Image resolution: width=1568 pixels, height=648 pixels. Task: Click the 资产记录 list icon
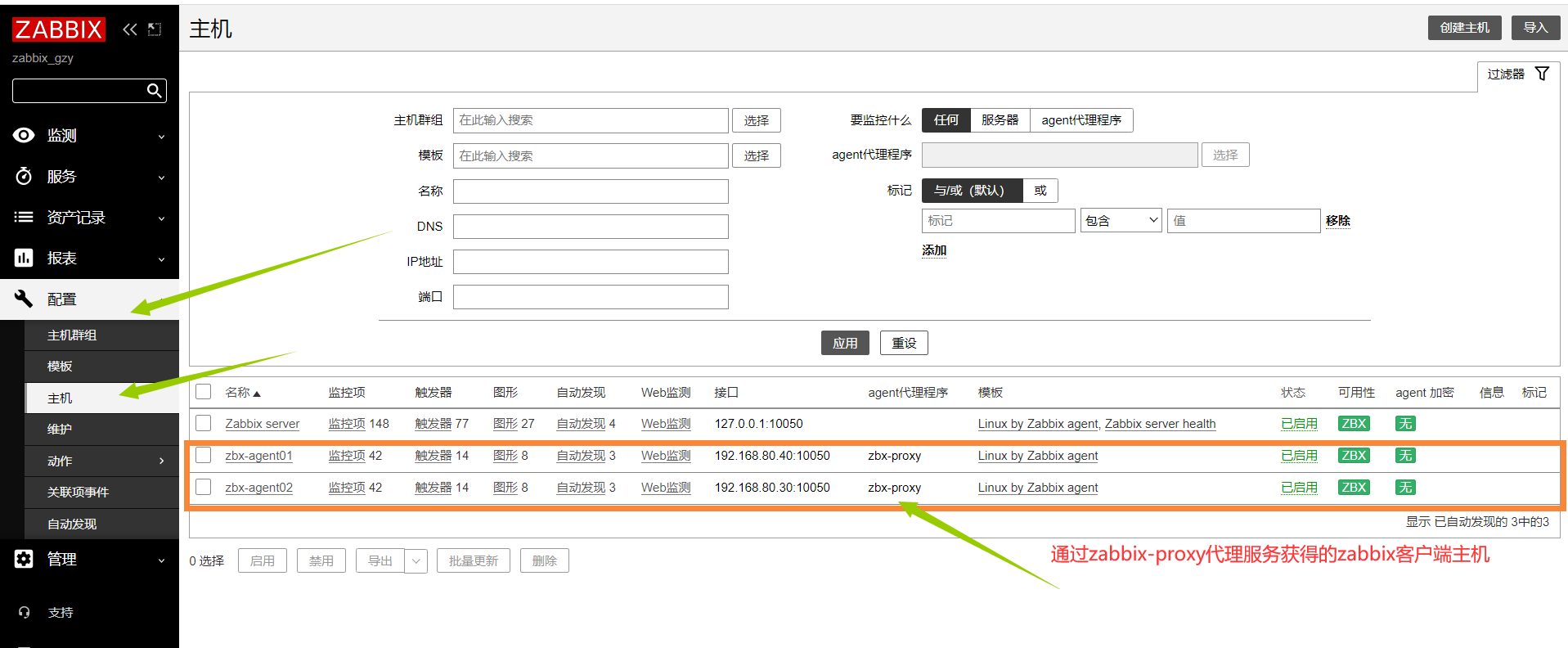24,217
